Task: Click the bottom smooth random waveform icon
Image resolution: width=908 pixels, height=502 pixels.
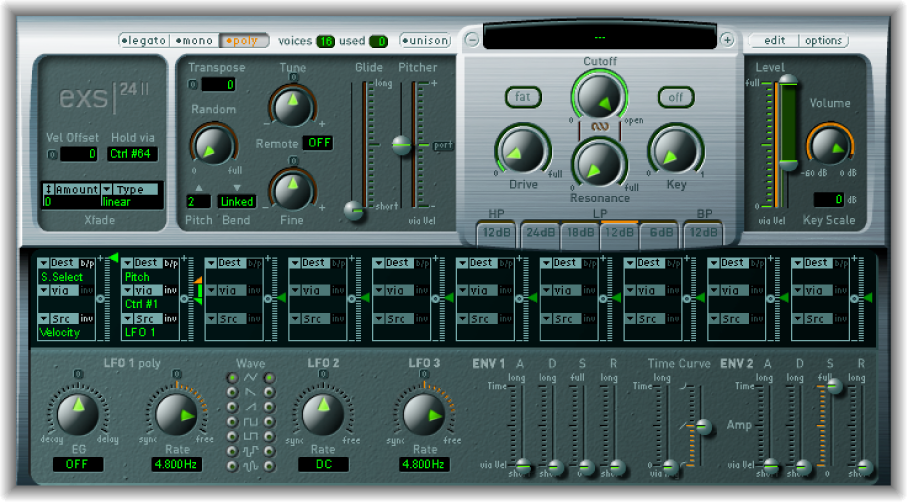Action: point(250,466)
